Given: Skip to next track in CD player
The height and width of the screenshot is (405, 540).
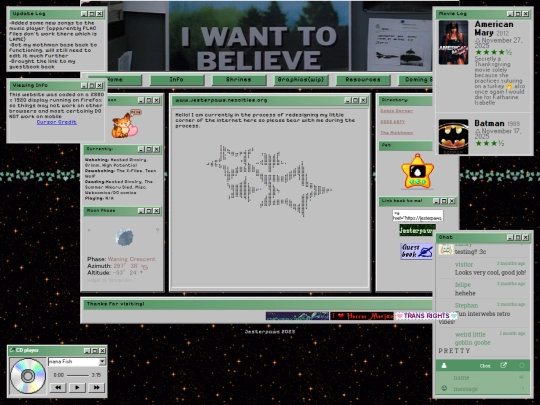Looking at the screenshot, I should pos(96,387).
